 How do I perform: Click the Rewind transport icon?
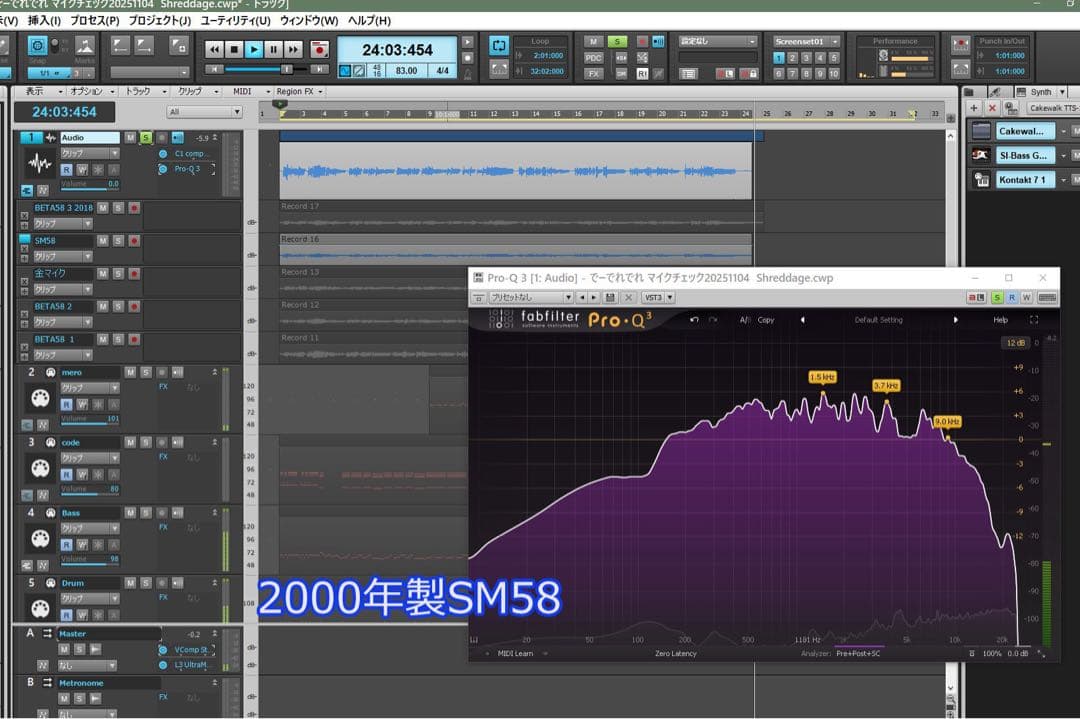(x=213, y=50)
